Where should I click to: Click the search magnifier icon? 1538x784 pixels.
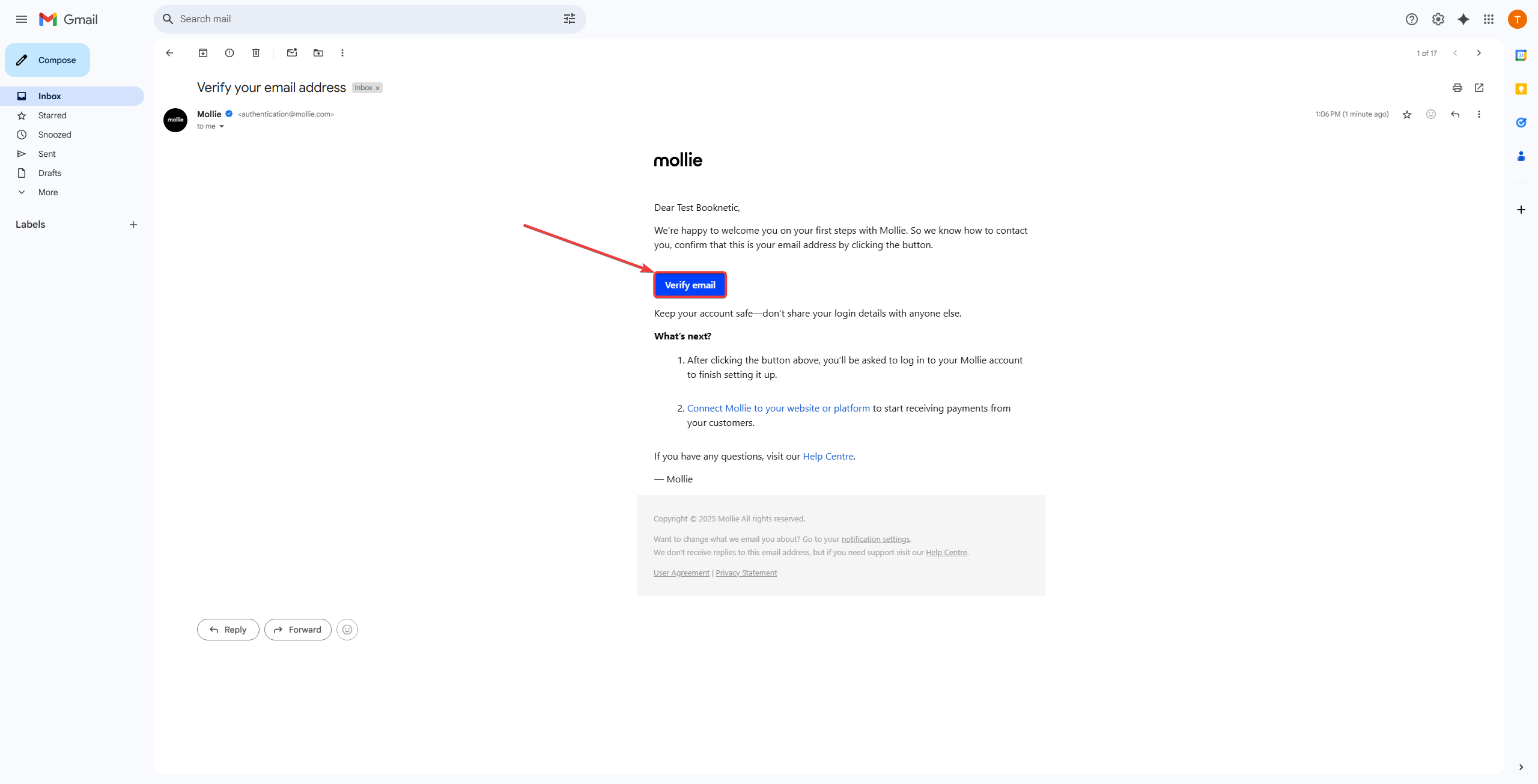pyautogui.click(x=168, y=19)
